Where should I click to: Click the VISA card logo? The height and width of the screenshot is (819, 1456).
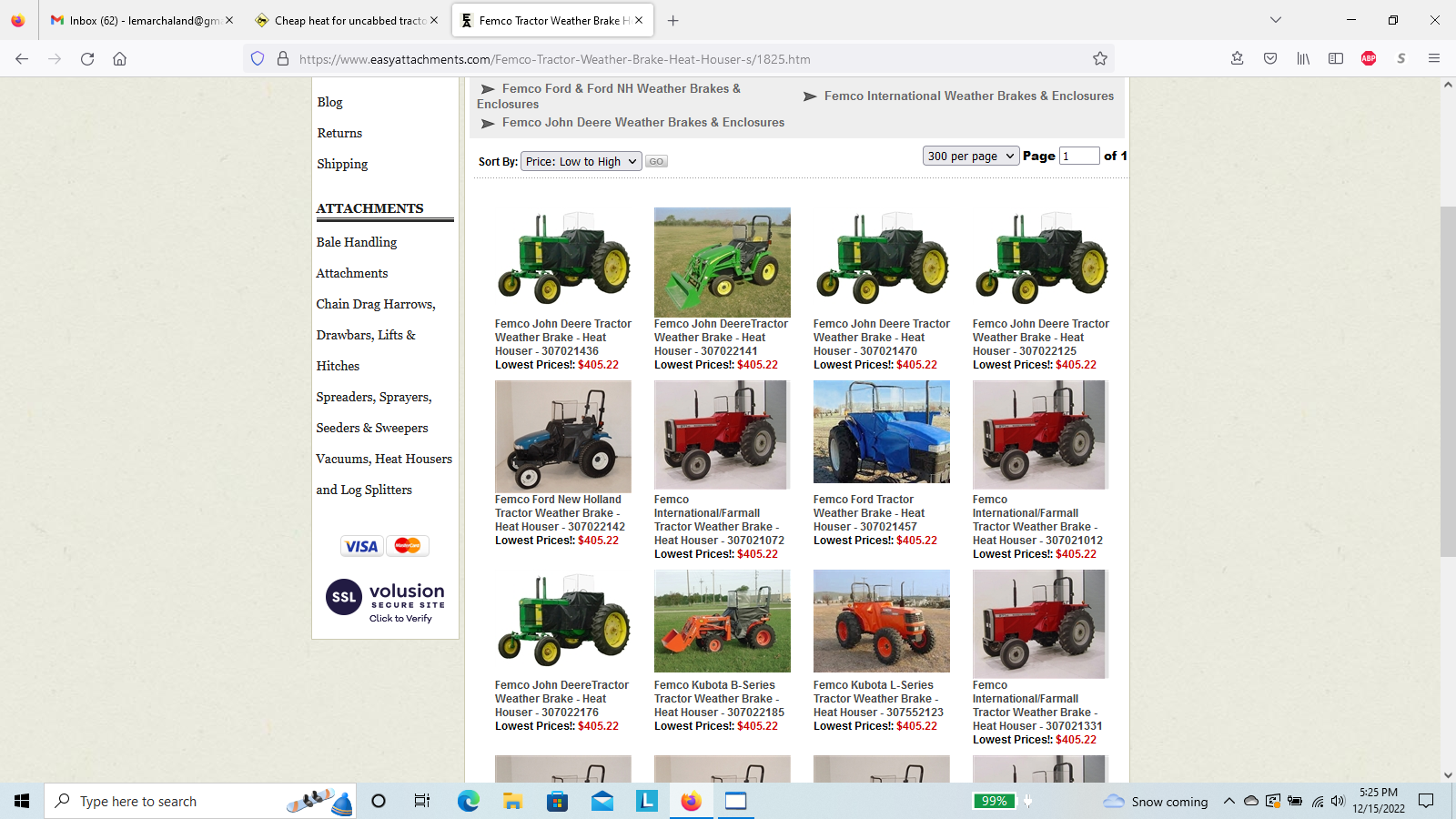[361, 546]
